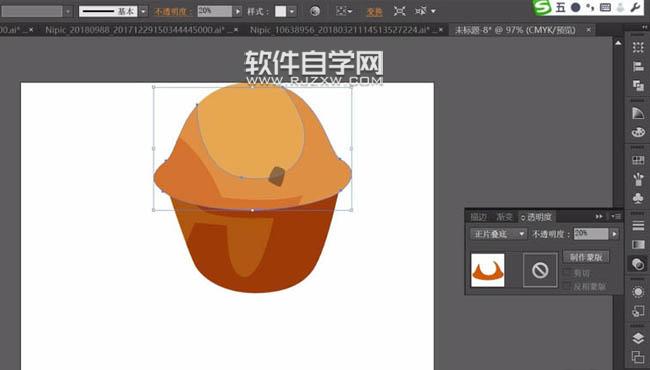
Task: Close the Nipic_10638956 document tab
Action: click(440, 30)
